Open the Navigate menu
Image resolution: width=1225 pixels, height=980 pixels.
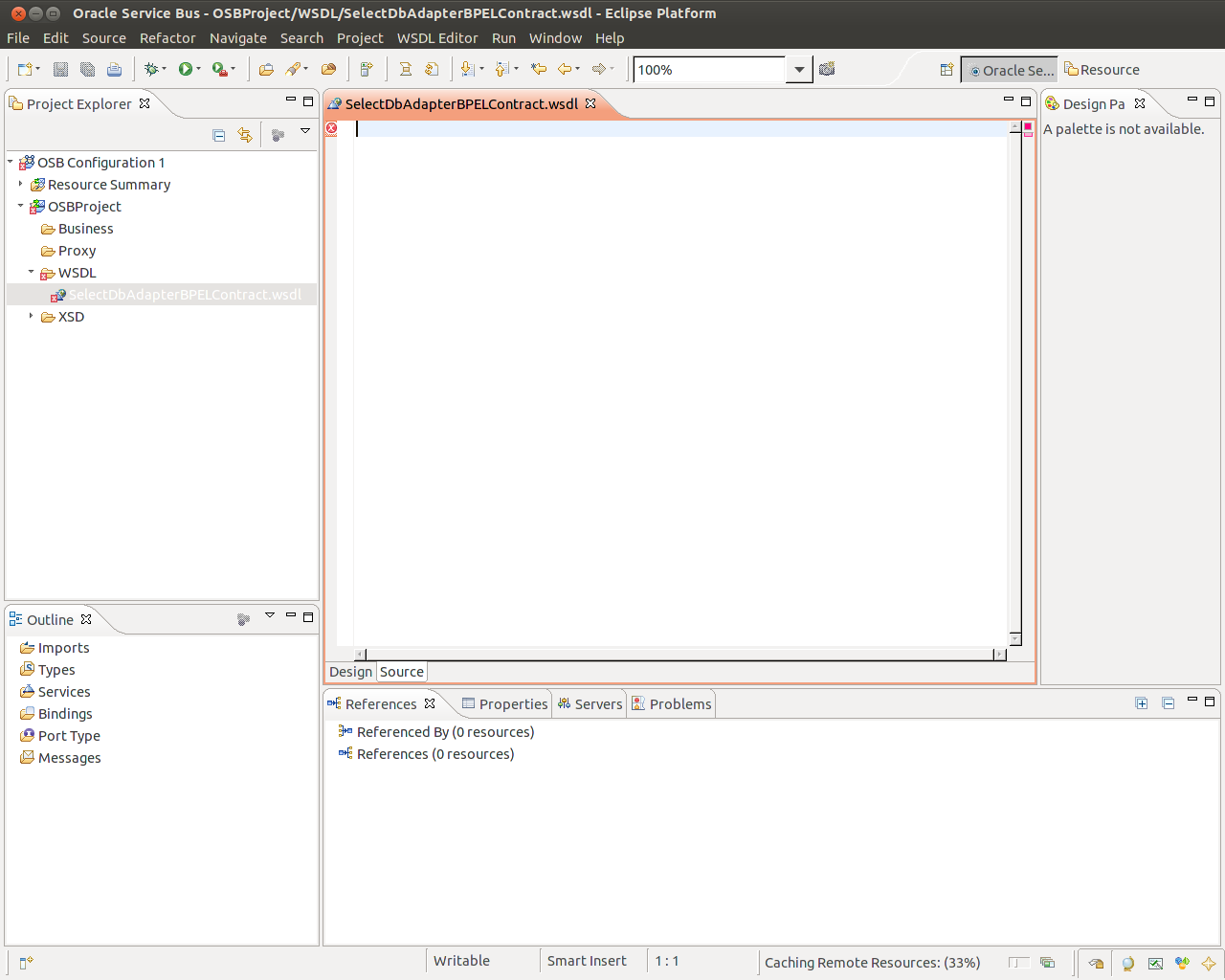tap(238, 38)
